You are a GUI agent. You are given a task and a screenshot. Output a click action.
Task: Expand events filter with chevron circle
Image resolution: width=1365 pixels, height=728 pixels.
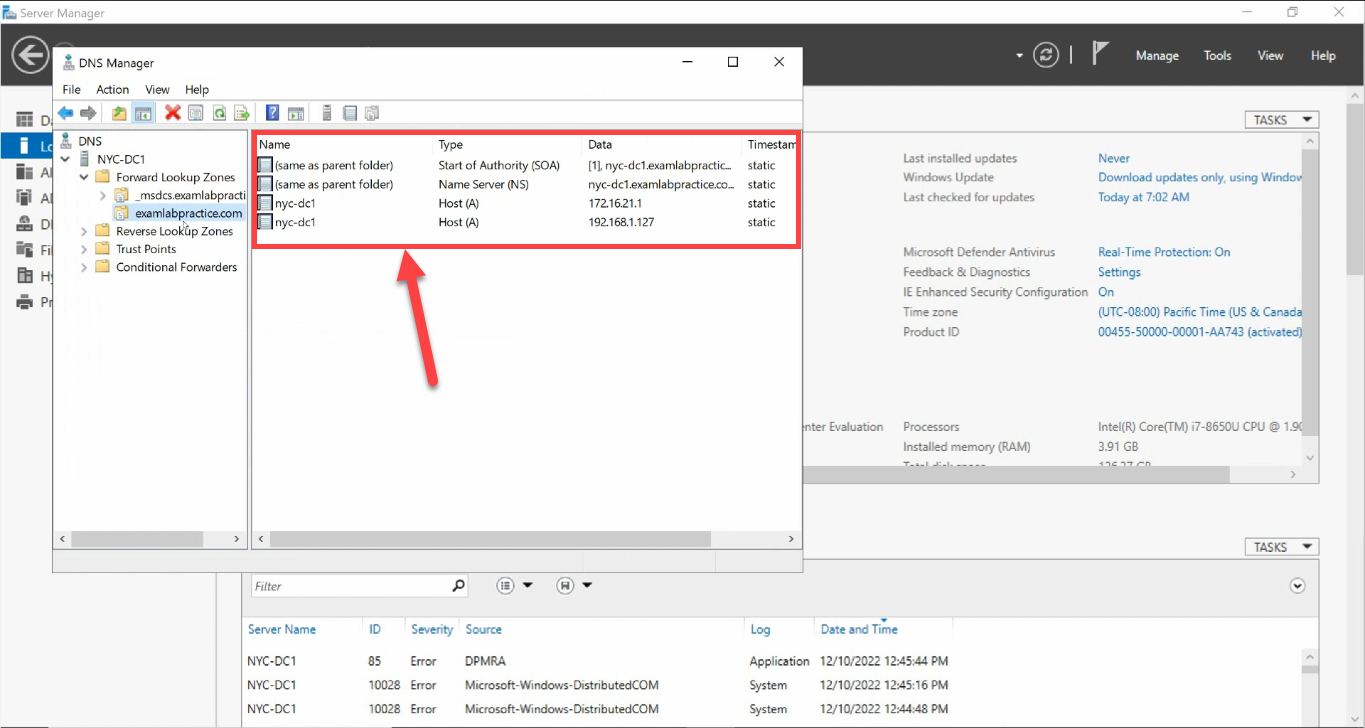(1298, 586)
